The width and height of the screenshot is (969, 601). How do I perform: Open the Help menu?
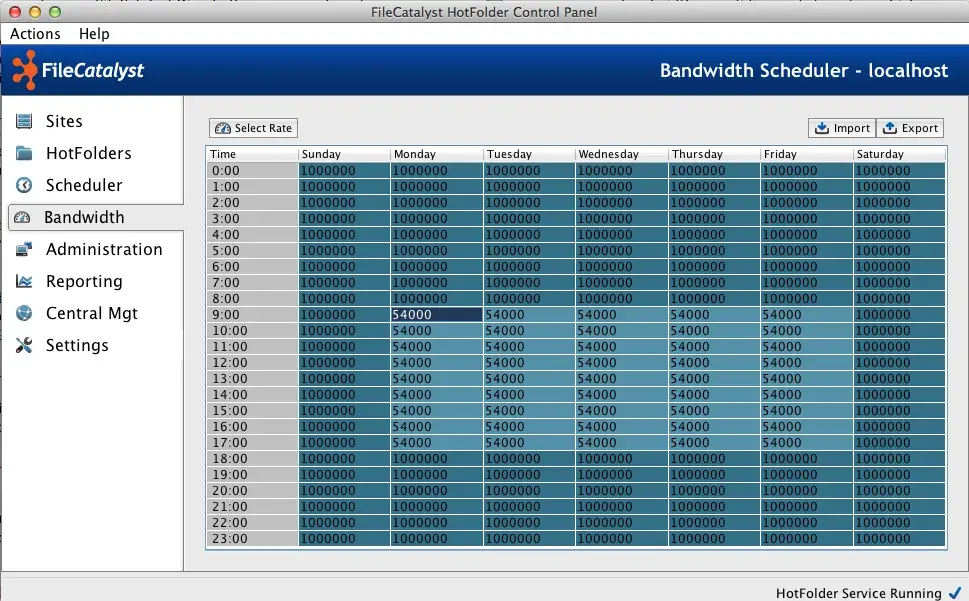point(94,33)
